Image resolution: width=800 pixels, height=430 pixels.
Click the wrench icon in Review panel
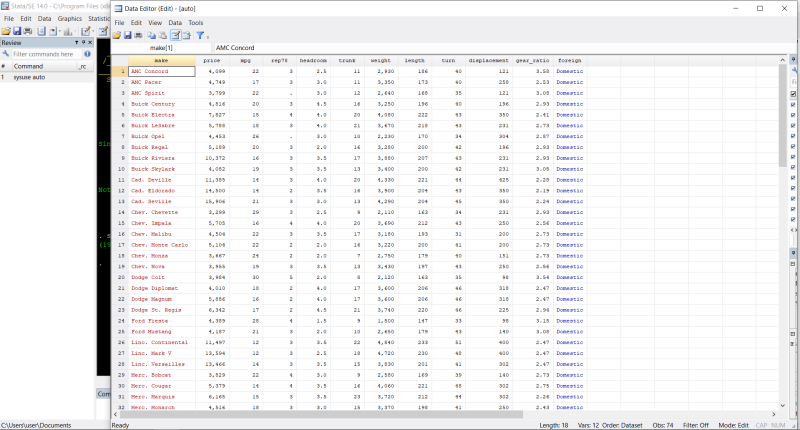[6, 54]
